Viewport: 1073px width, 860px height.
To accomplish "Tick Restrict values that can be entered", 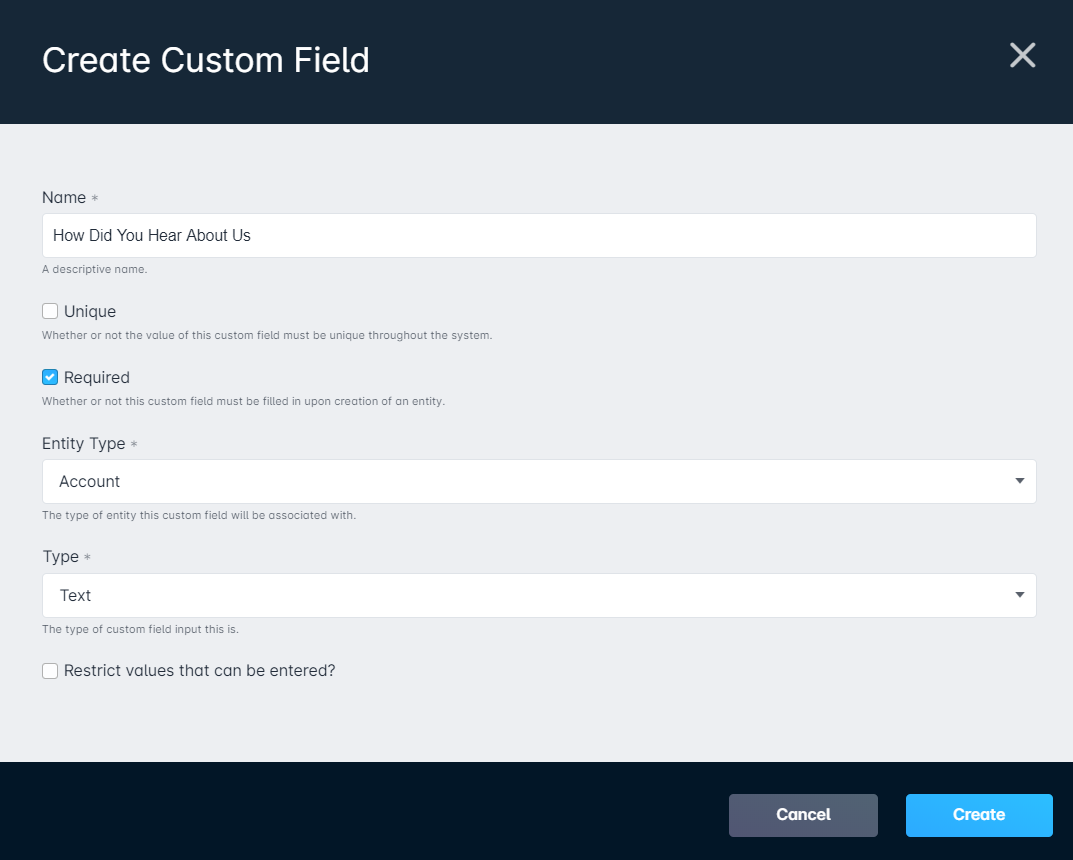I will coord(50,670).
